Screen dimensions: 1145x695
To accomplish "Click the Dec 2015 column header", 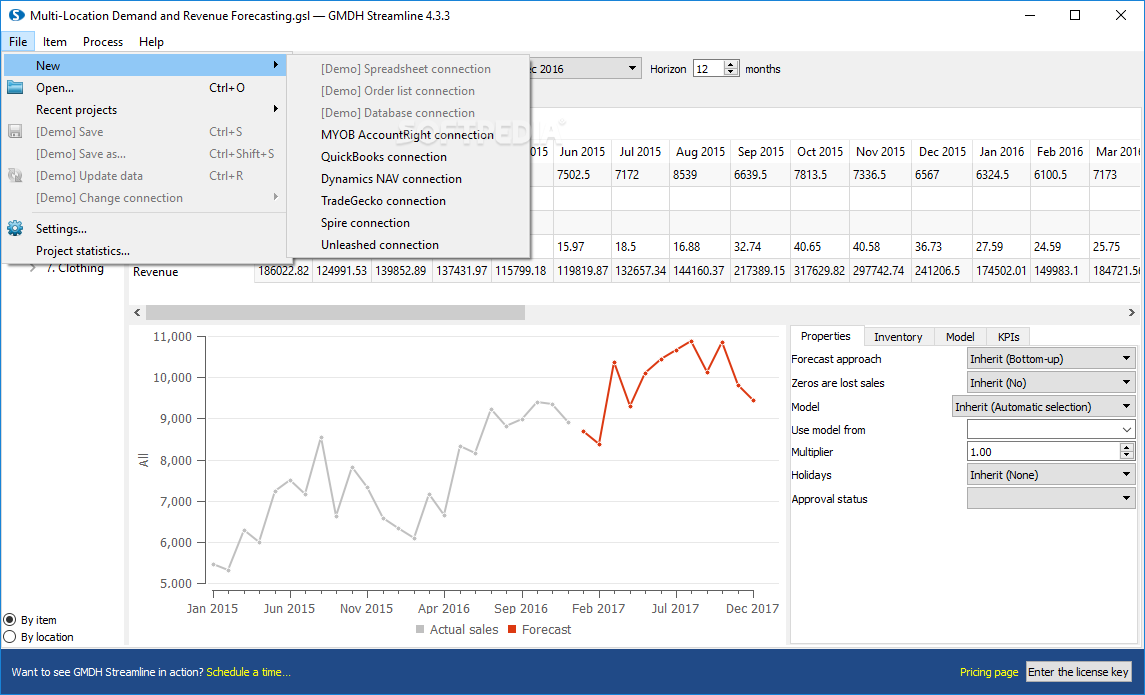I will point(942,151).
